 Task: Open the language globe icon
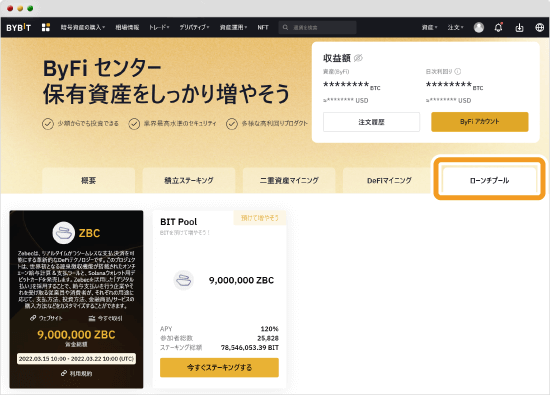[539, 27]
